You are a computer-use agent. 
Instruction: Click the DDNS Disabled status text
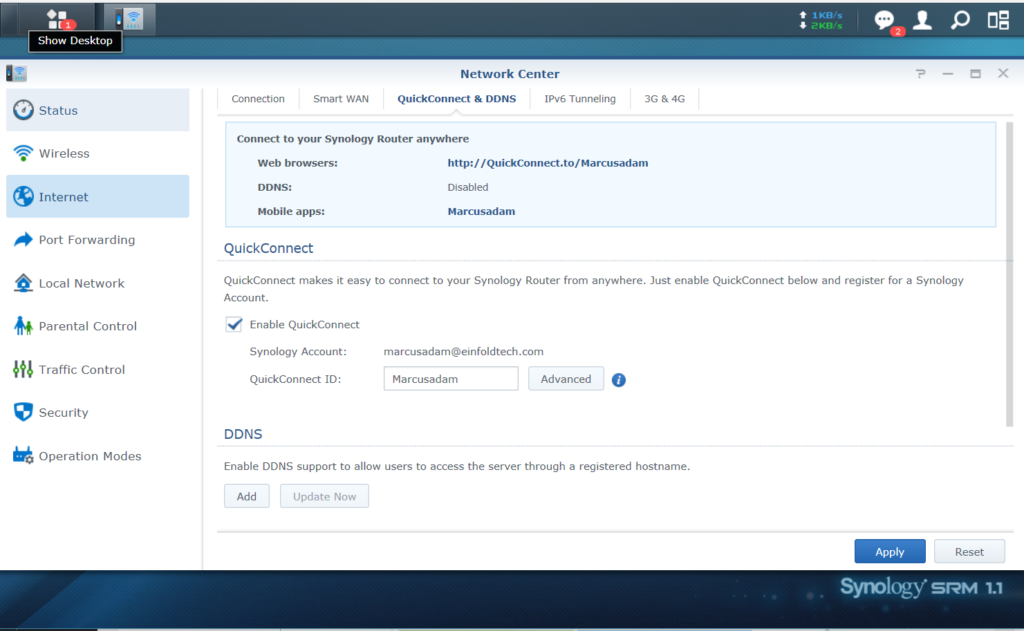(x=468, y=187)
